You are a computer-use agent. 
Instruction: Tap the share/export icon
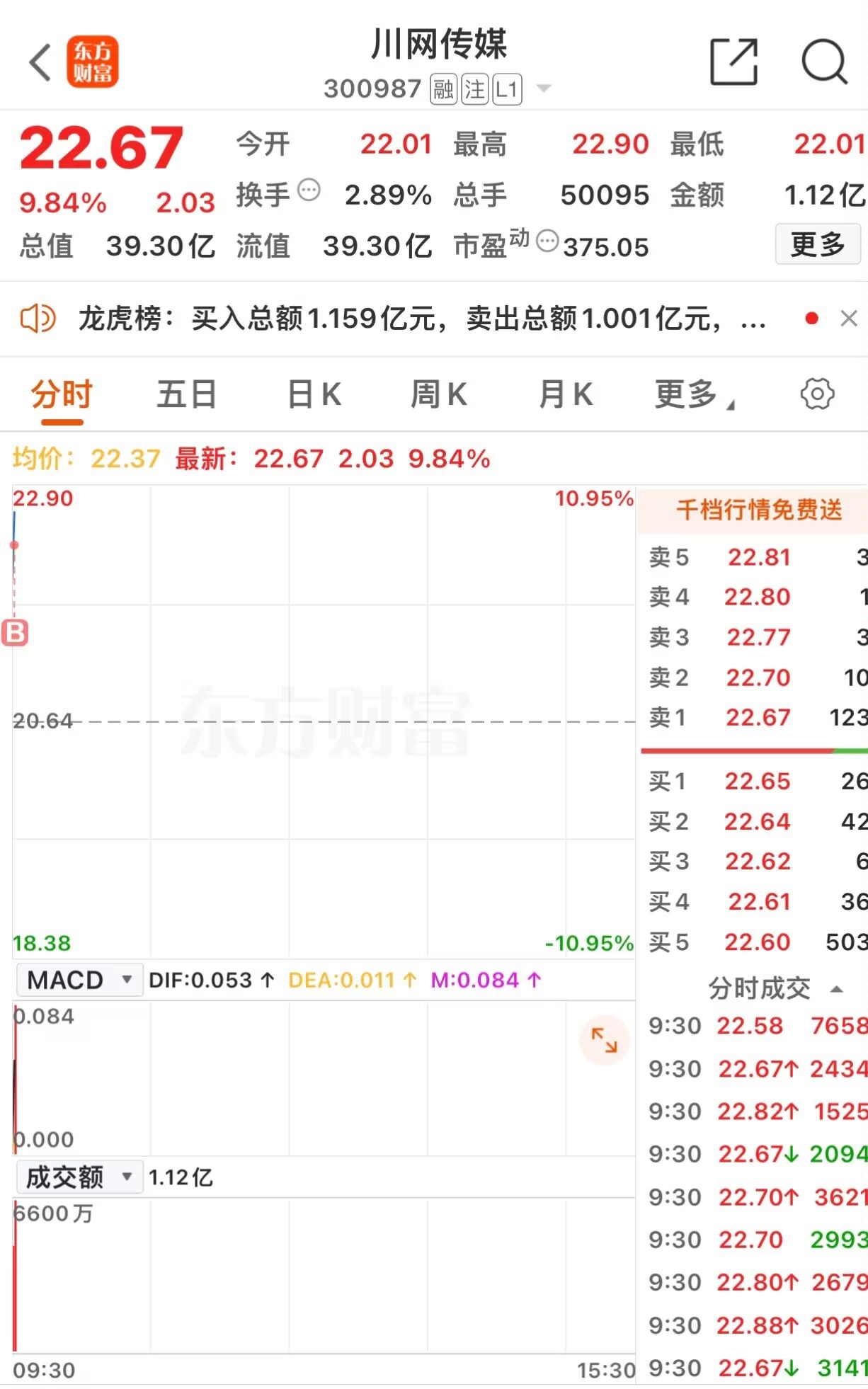733,62
